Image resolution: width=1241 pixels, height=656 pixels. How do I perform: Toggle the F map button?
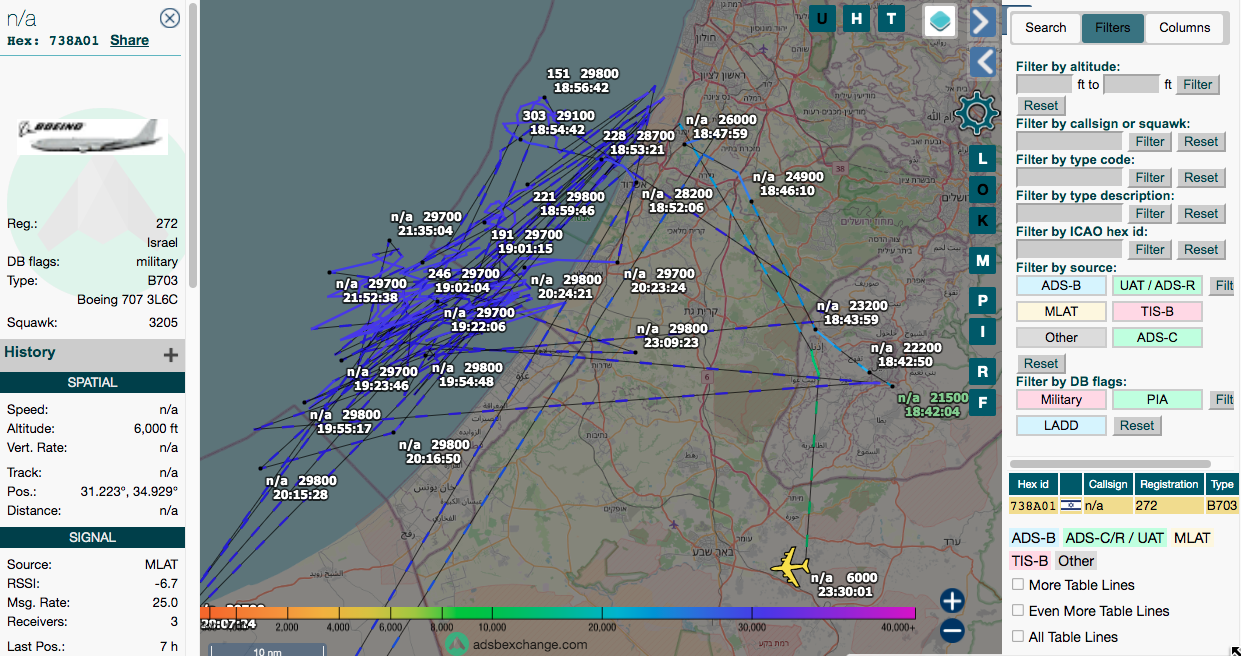coord(983,403)
